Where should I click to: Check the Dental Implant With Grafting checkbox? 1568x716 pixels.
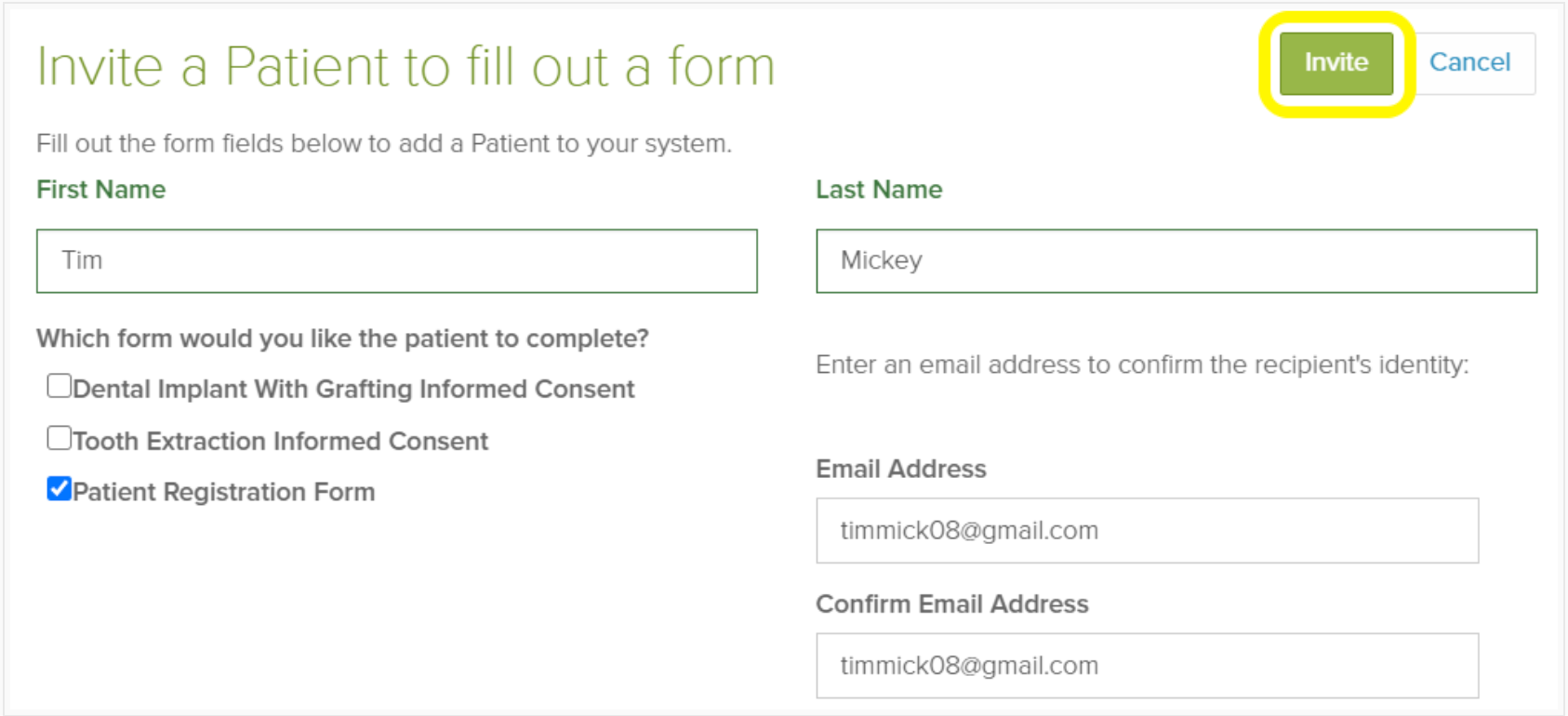60,386
